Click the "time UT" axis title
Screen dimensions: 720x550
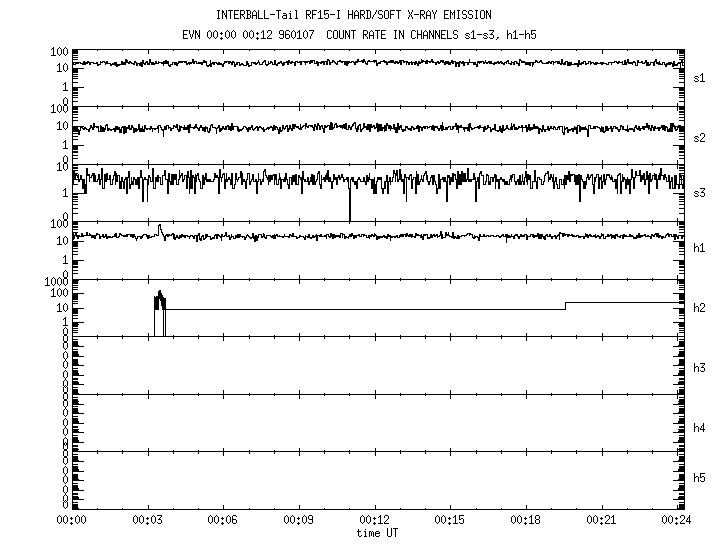pyautogui.click(x=377, y=533)
